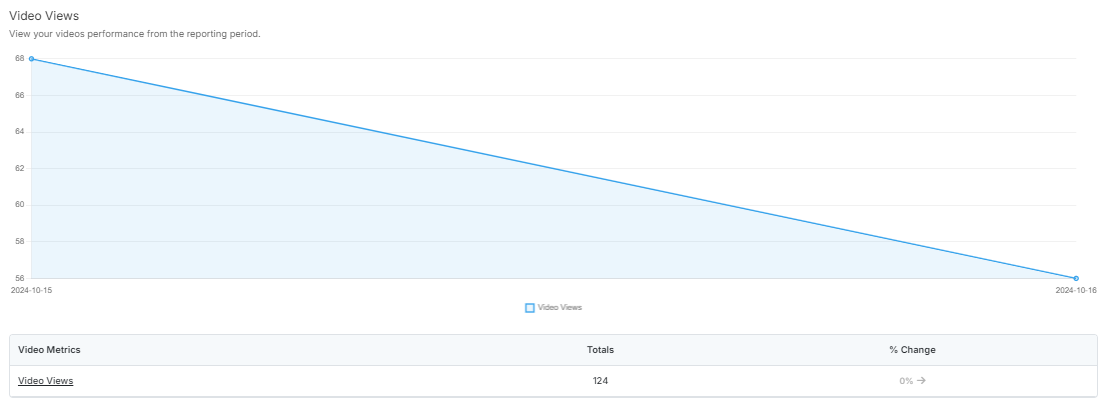This screenshot has width=1106, height=405.
Task: Click the arrow icon next to 0%
Action: coord(921,381)
